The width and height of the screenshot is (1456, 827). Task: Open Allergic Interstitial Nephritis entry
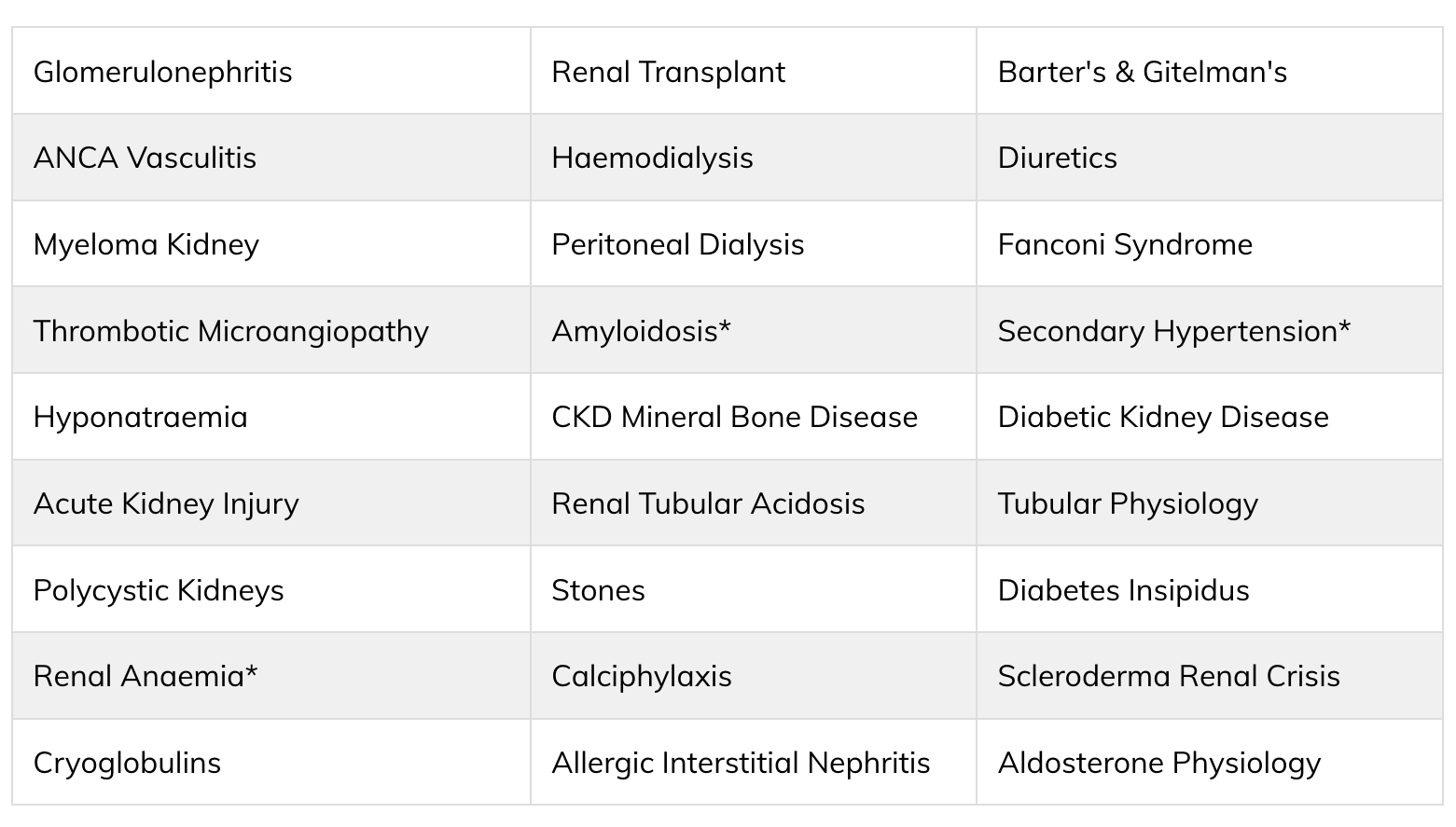741,763
